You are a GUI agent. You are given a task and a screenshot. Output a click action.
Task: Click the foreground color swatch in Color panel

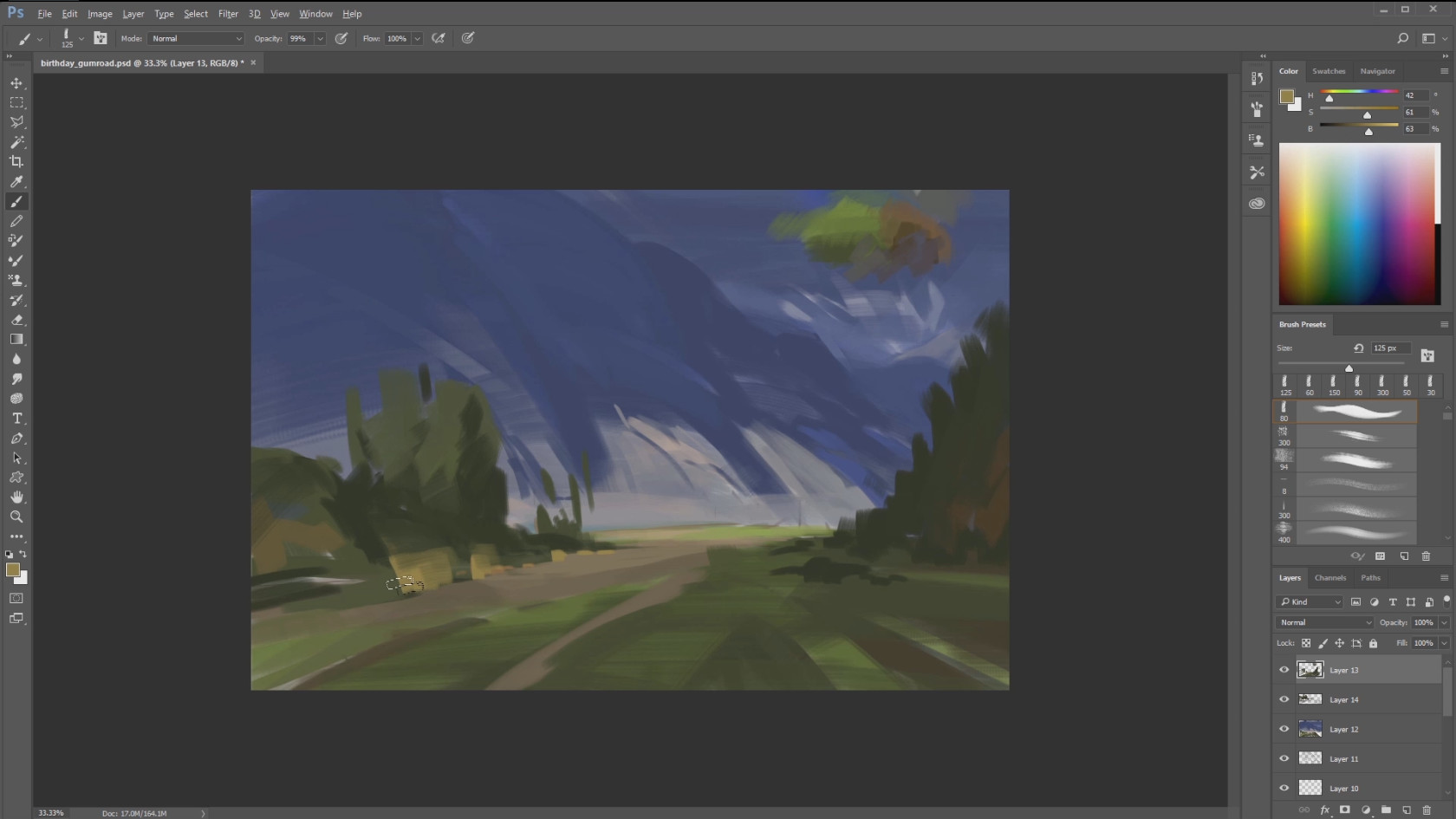[1287, 96]
